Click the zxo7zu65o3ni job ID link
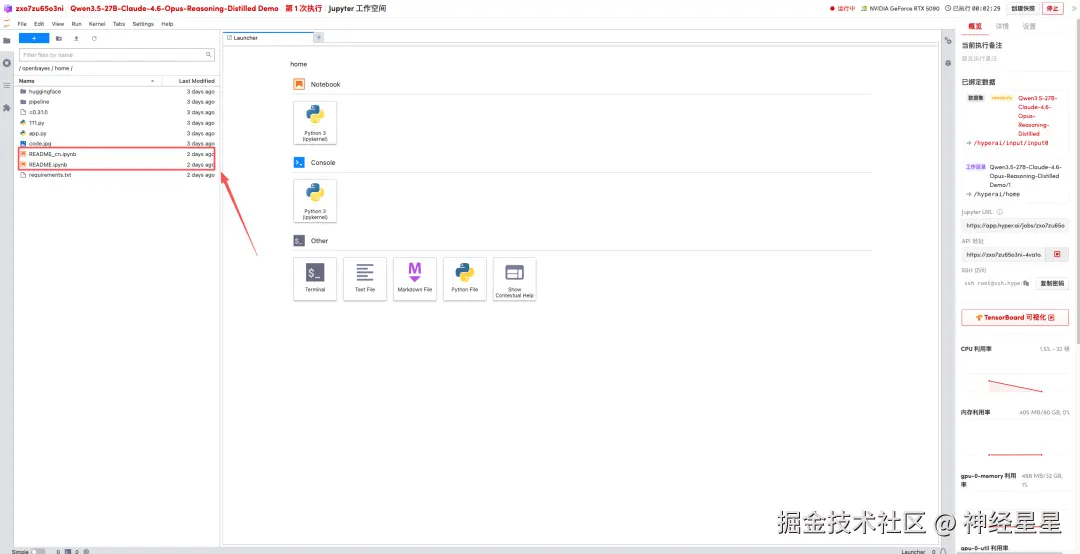This screenshot has height=554, width=1080. point(40,8)
